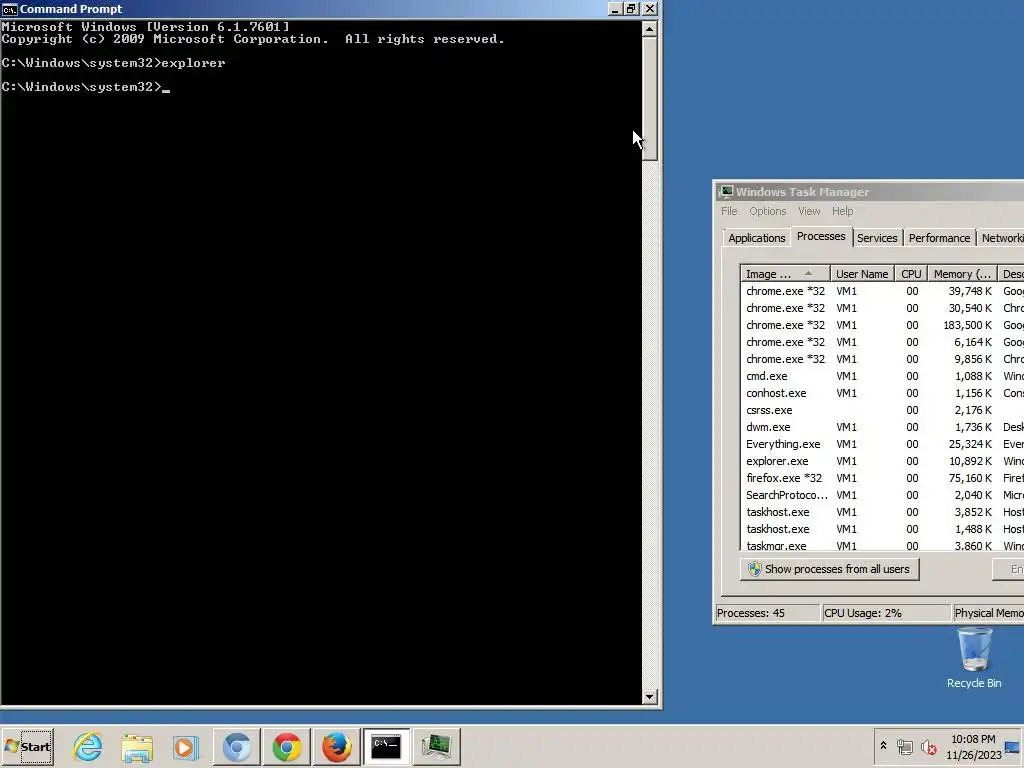This screenshot has height=768, width=1024.
Task: Select taskhost.exe row using 3,852 K
Action: click(x=883, y=512)
